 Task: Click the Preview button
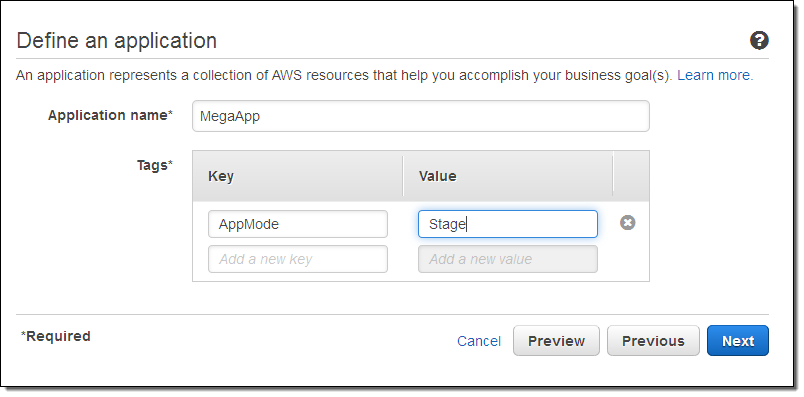556,341
